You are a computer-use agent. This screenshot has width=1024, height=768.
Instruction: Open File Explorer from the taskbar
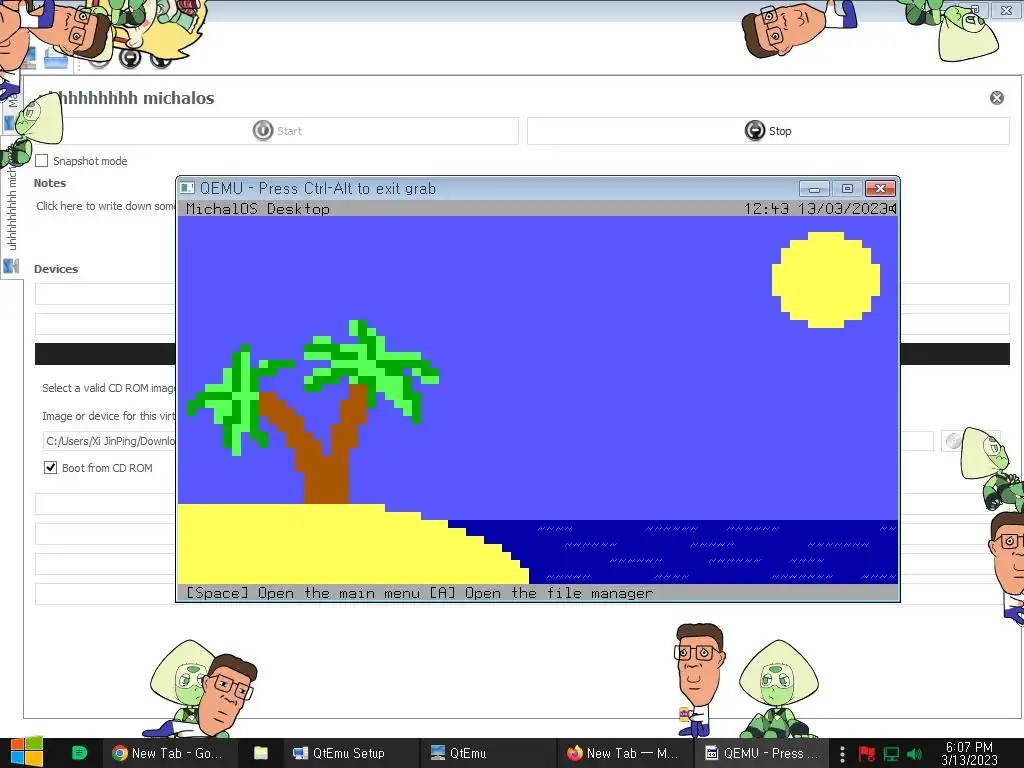tap(261, 753)
